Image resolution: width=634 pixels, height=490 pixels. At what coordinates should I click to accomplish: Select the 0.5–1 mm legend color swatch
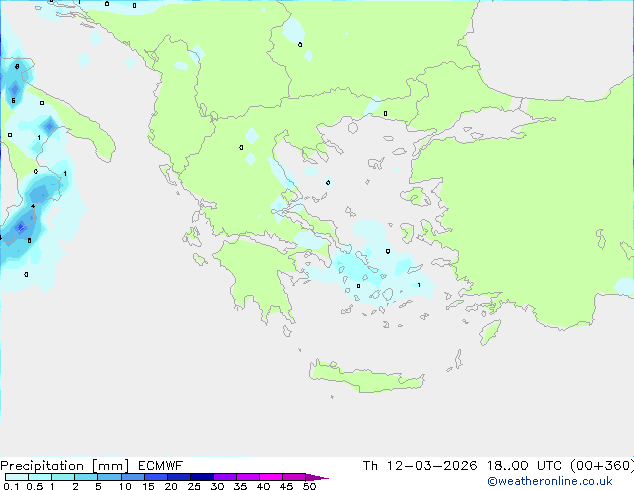[40, 477]
